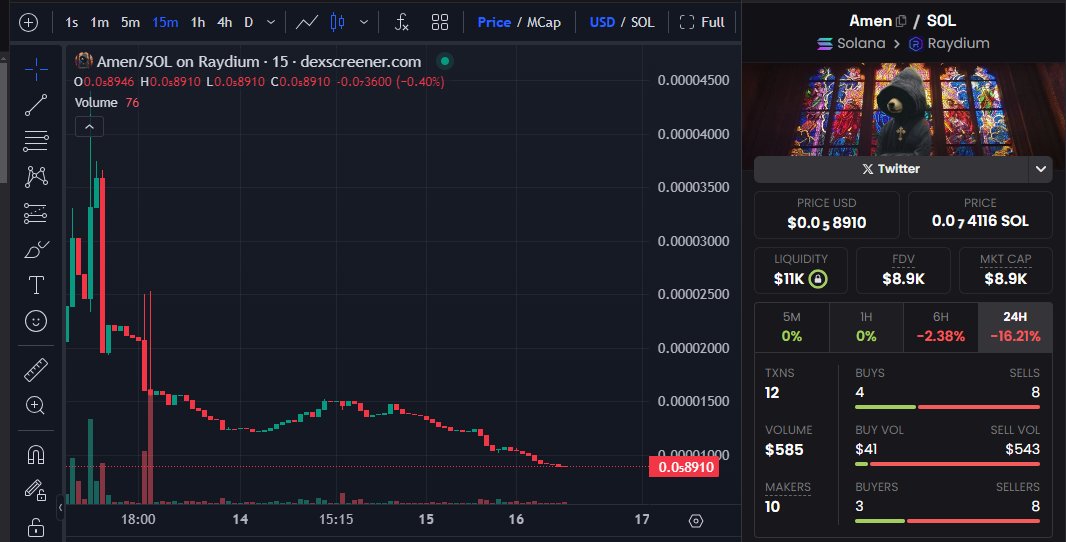Open chart settings gear icon
This screenshot has width=1066, height=542.
(695, 521)
